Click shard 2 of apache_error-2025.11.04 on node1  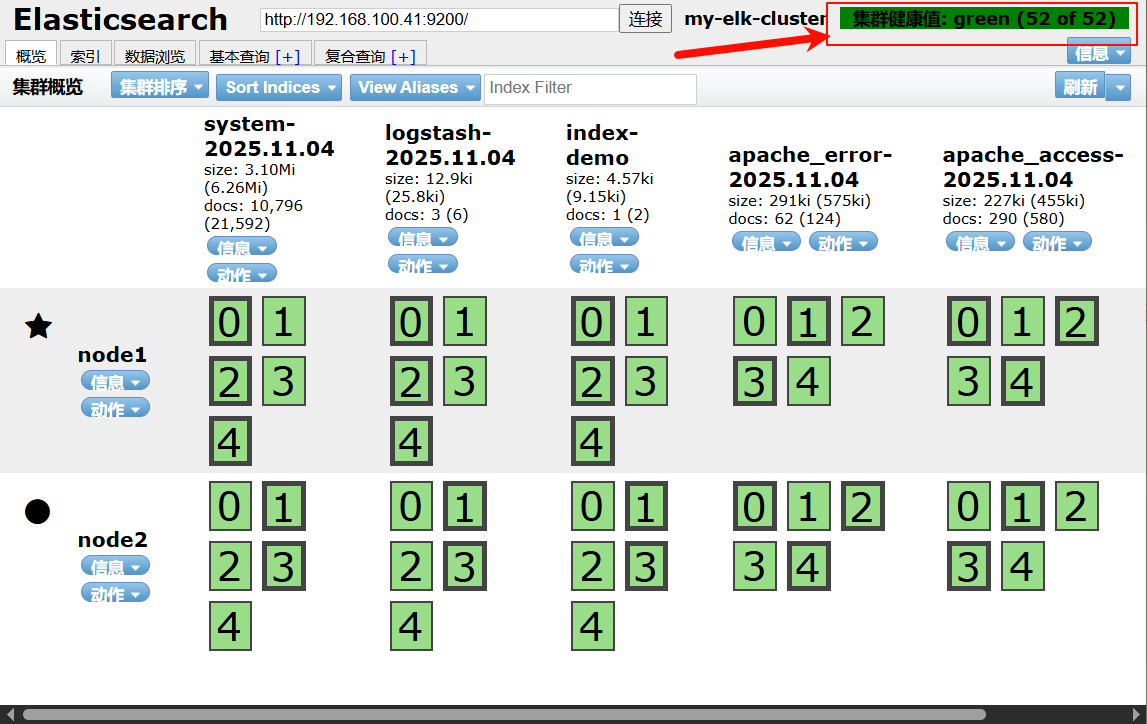pos(862,321)
